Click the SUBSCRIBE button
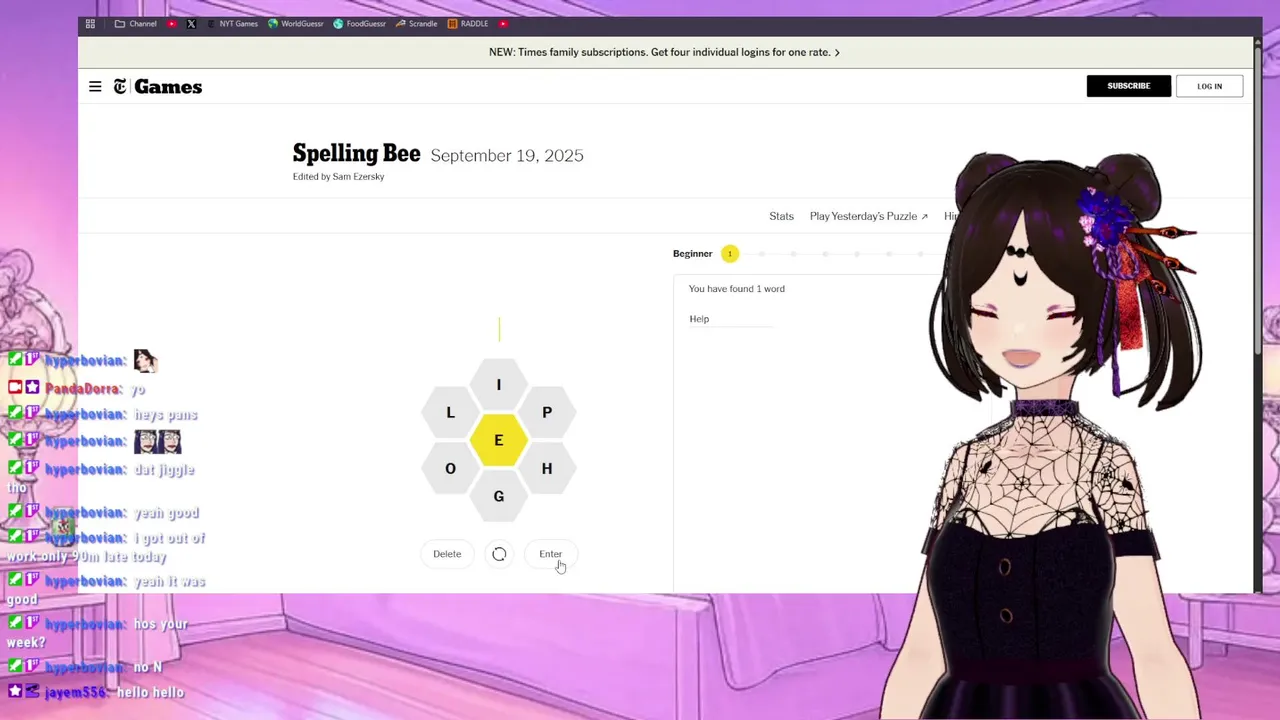Screen dimensions: 1280x720 [x=1129, y=86]
